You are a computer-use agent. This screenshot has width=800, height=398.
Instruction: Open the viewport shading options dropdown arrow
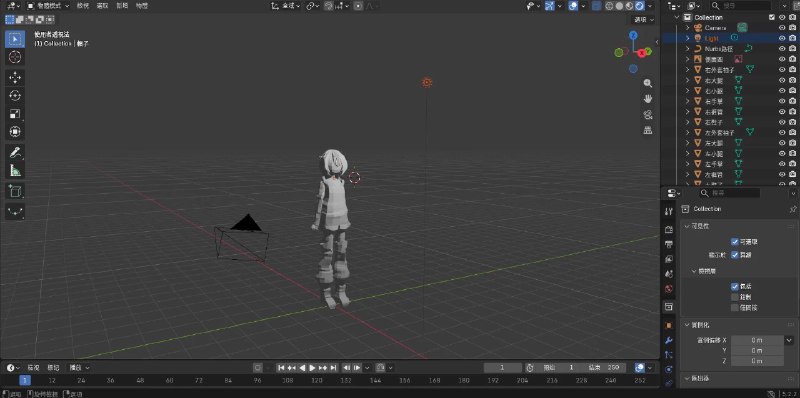(x=650, y=6)
